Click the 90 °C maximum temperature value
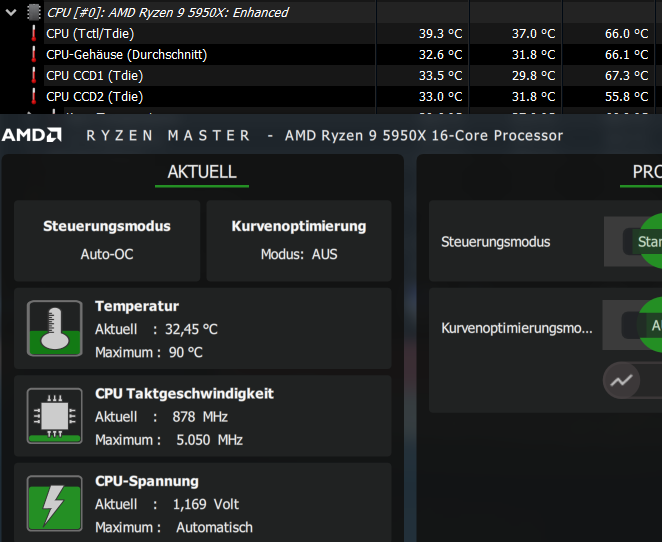The width and height of the screenshot is (662, 542). 186,352
